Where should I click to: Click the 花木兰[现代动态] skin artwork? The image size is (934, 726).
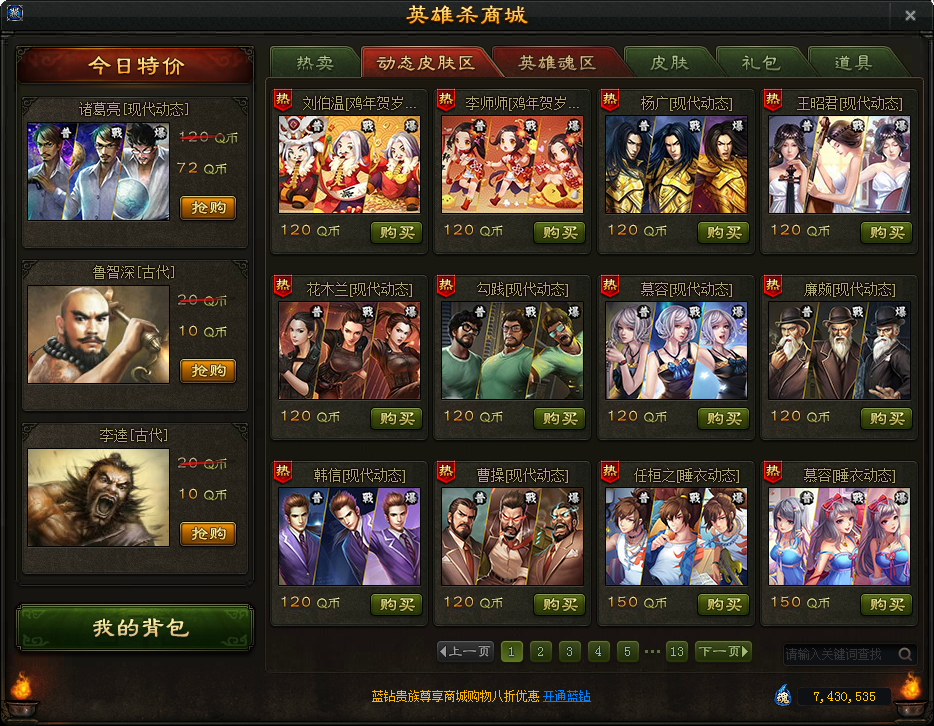(349, 350)
